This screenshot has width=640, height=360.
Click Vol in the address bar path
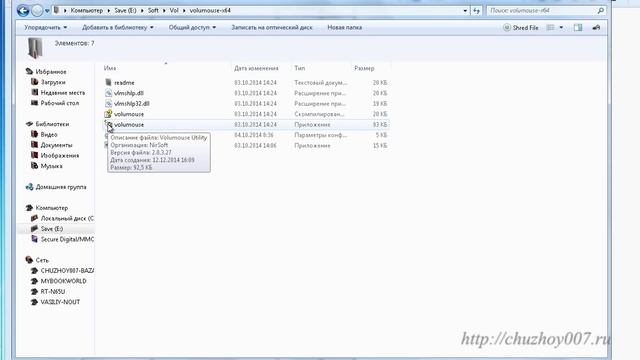click(x=174, y=11)
